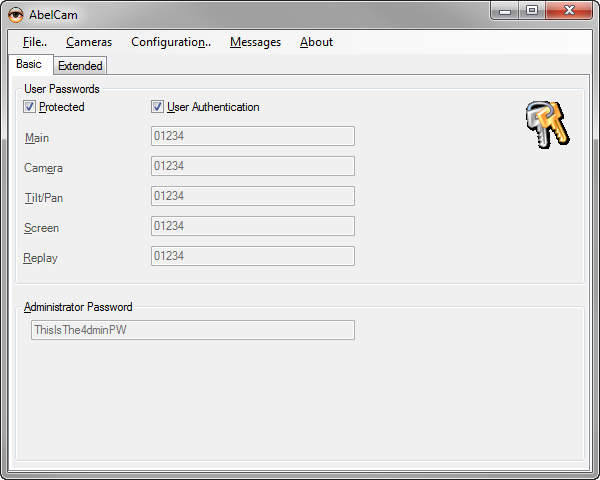Click the Replay password field
The width and height of the screenshot is (600, 480).
(252, 256)
